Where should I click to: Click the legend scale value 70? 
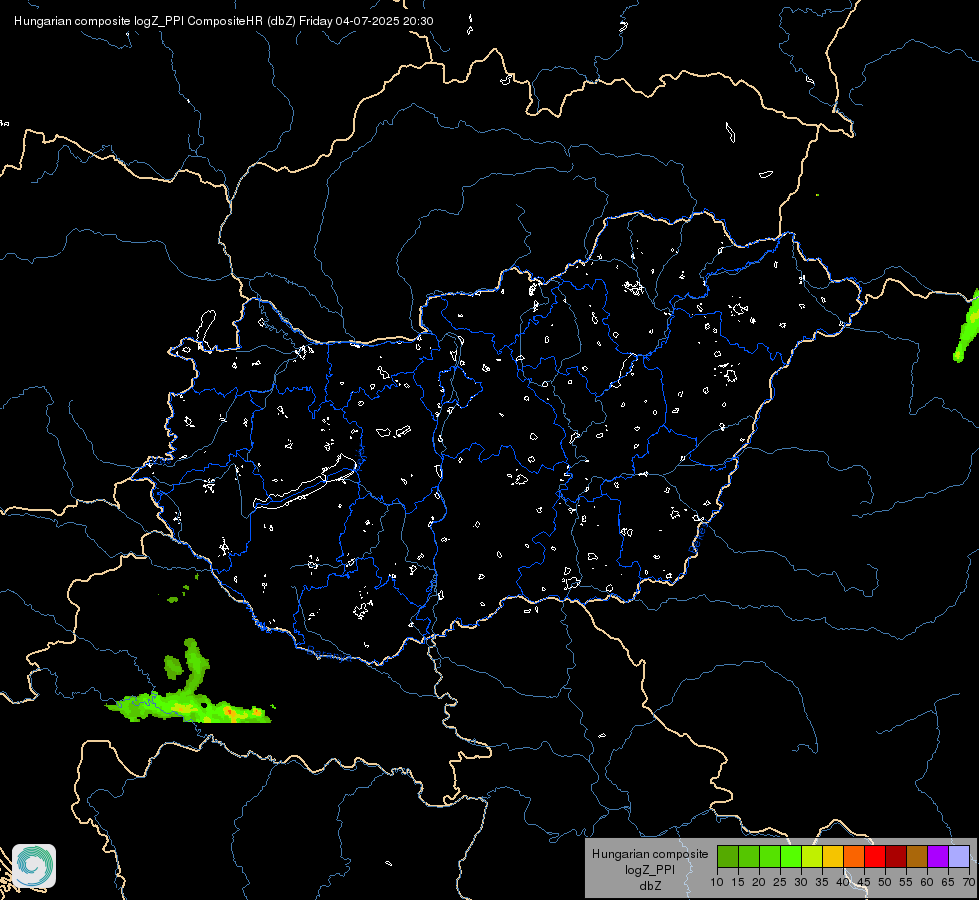pyautogui.click(x=969, y=883)
